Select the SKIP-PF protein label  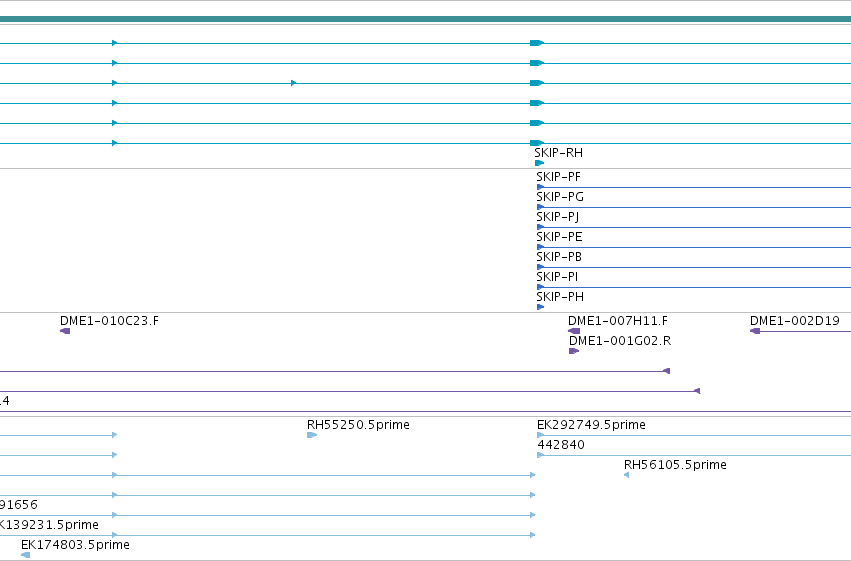pyautogui.click(x=558, y=177)
